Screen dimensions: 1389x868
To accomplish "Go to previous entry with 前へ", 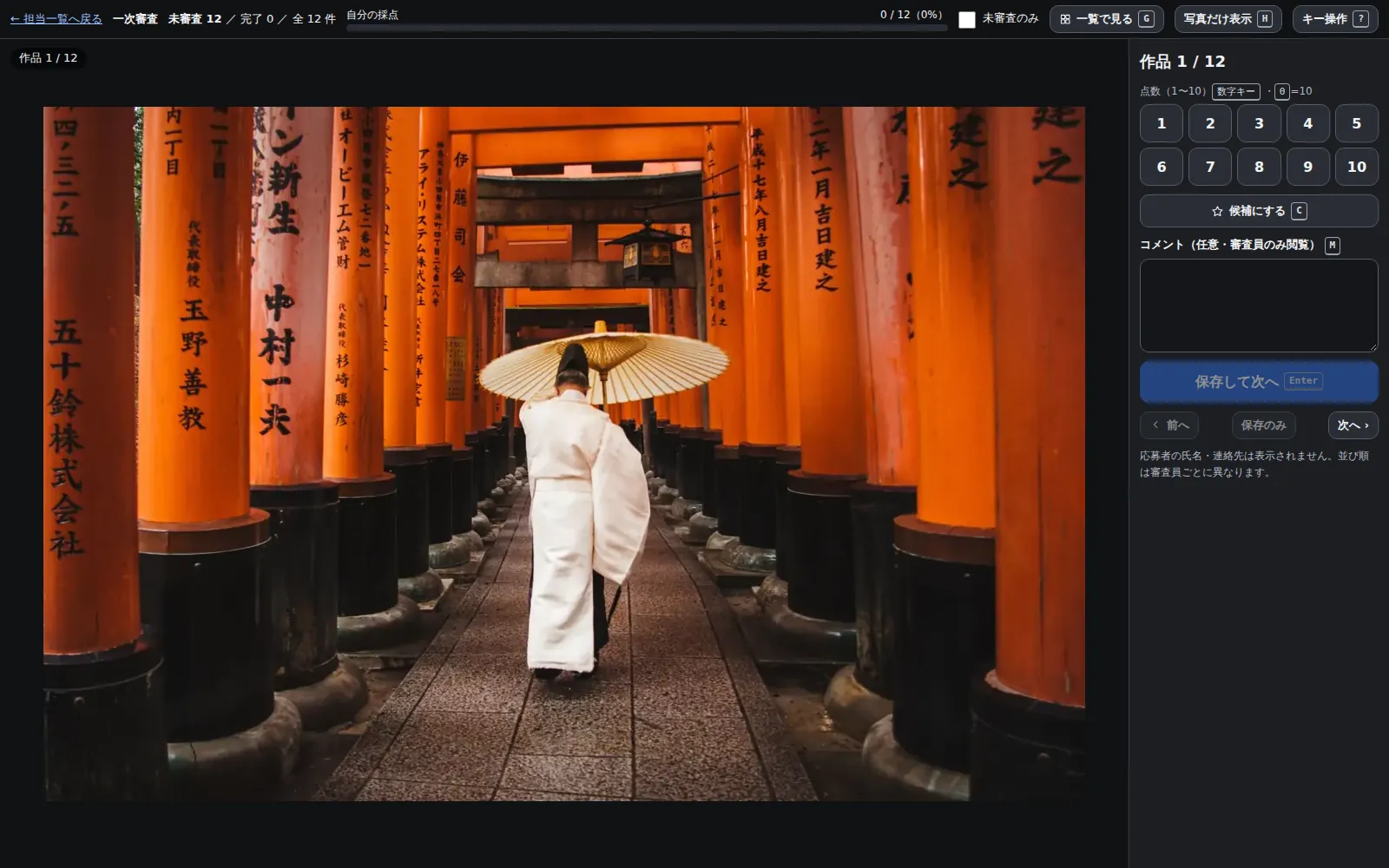I will pos(1169,425).
